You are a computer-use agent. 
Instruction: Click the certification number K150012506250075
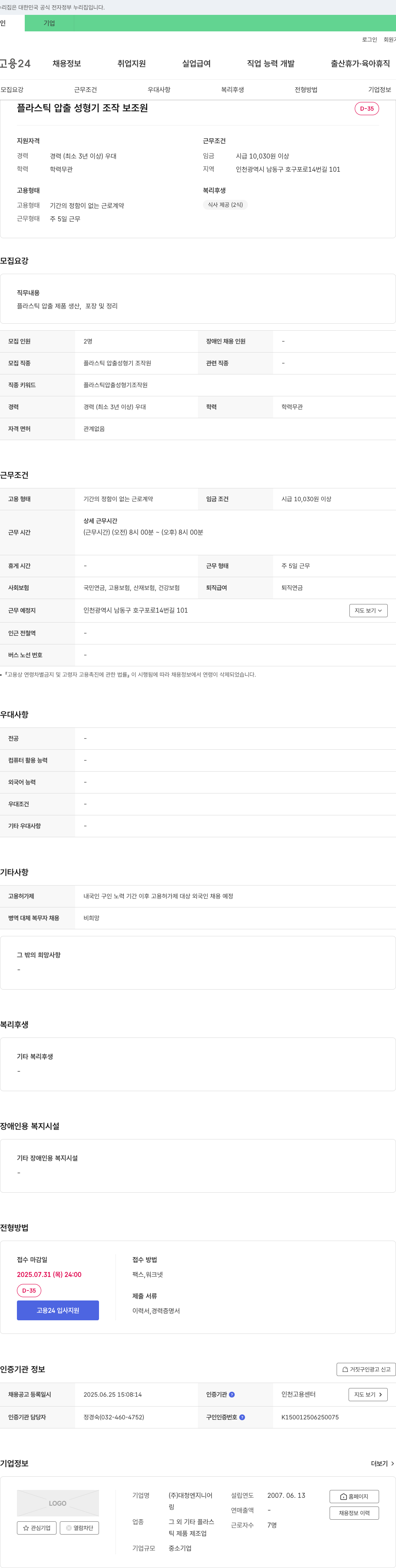pyautogui.click(x=310, y=1417)
